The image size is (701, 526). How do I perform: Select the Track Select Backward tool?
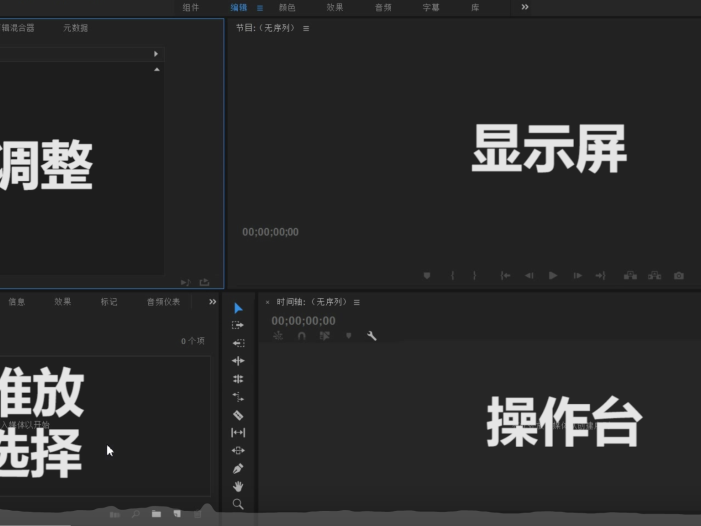238,343
